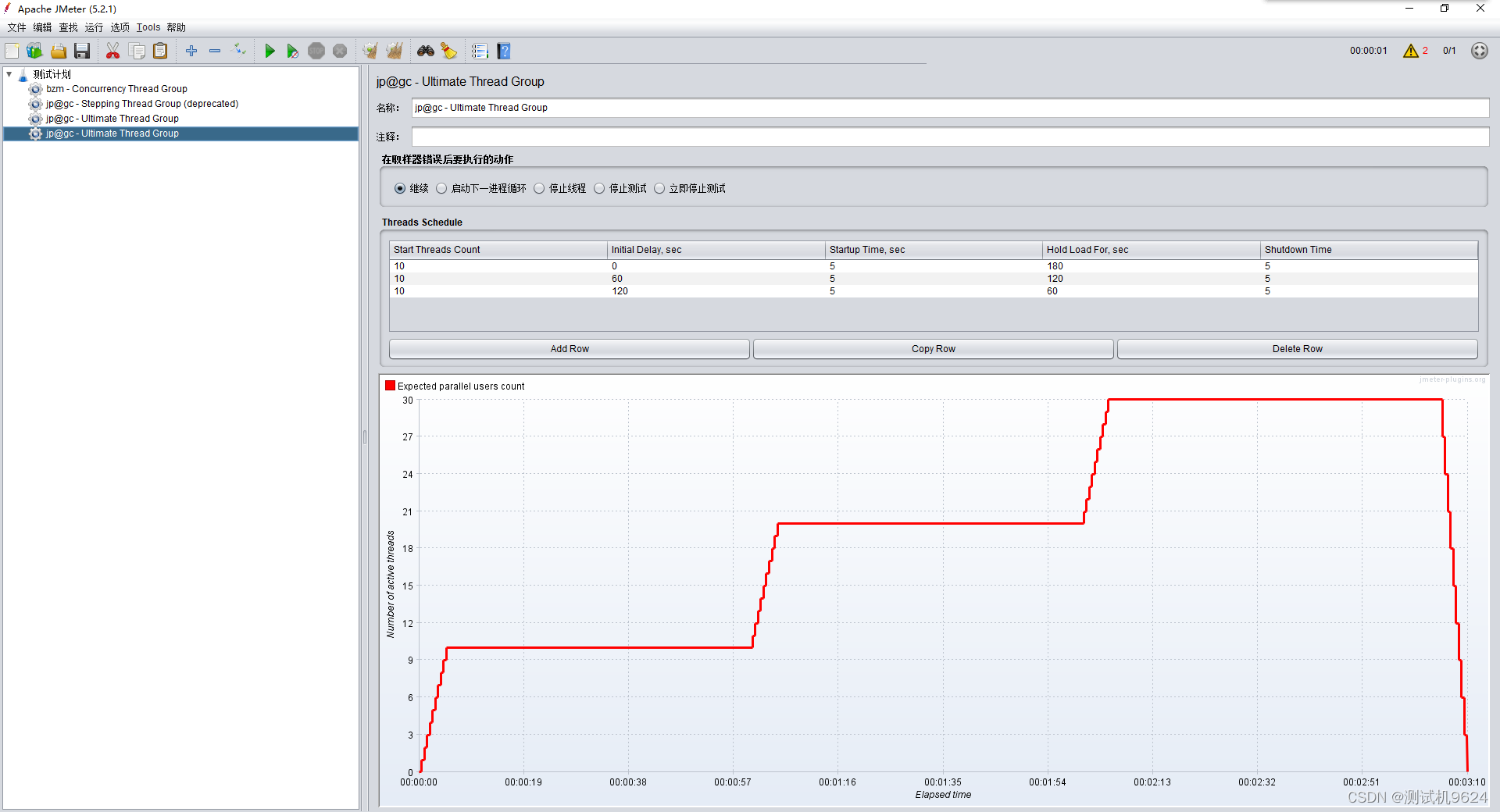Clear all results with the double broom icon
1500x812 pixels.
tap(395, 51)
